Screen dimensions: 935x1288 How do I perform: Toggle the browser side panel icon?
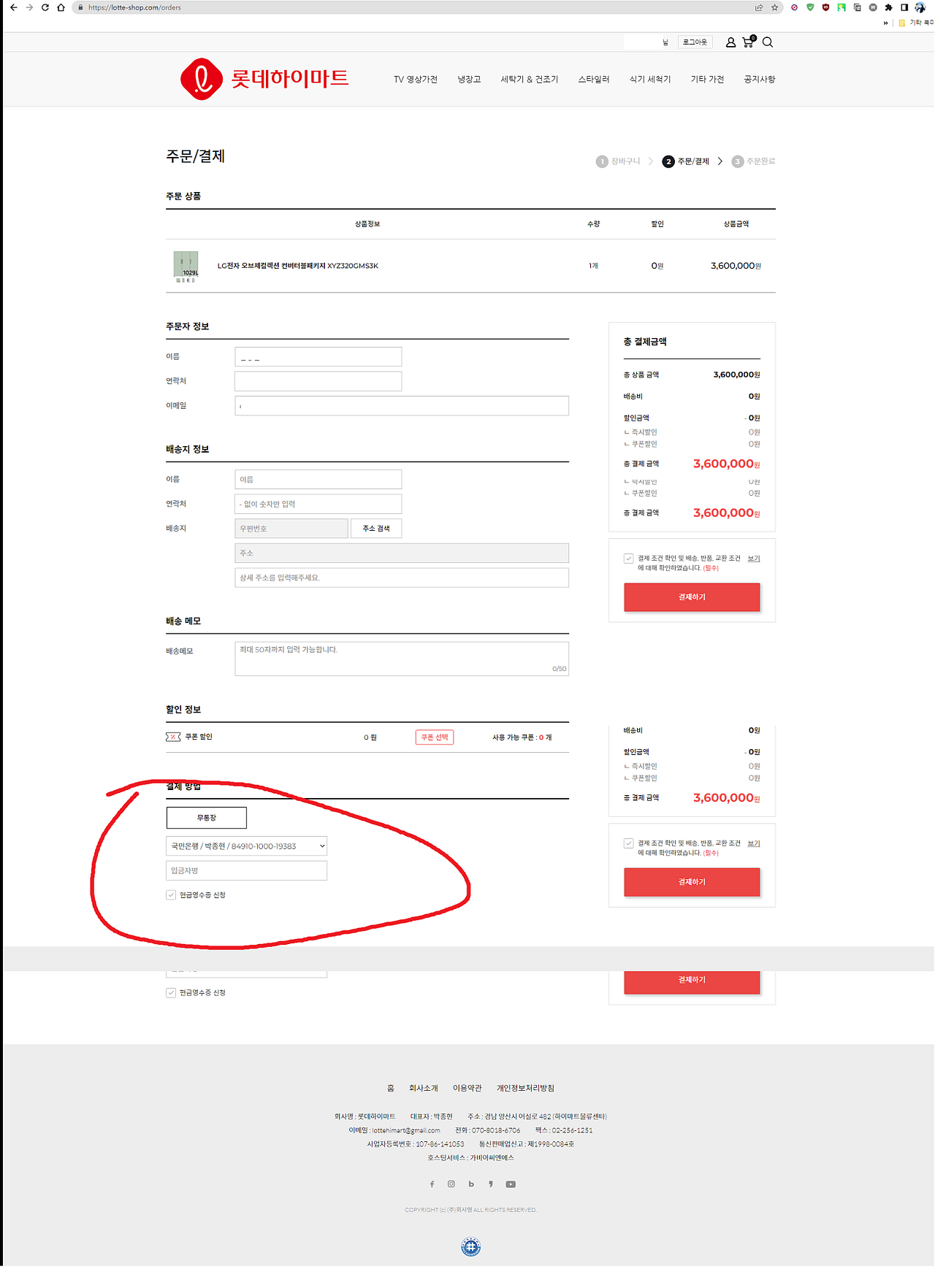coord(904,7)
